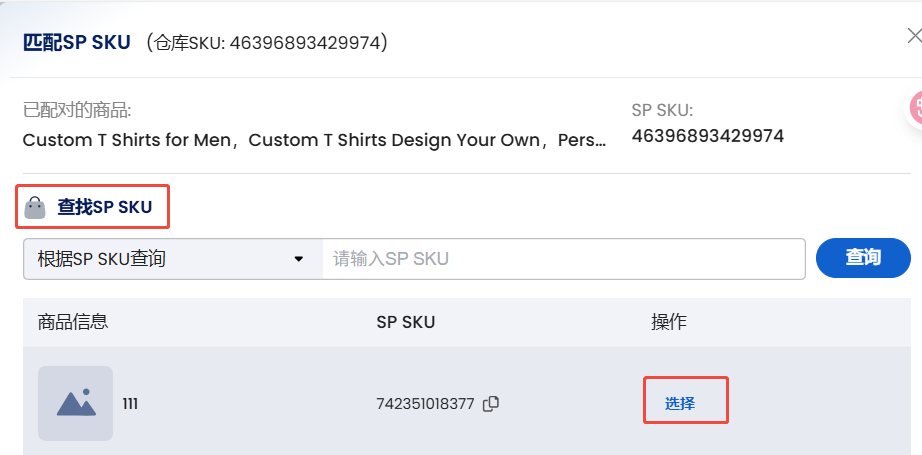This screenshot has width=922, height=455.
Task: Click paired SP SKU value 46396893429974
Action: pos(707,135)
